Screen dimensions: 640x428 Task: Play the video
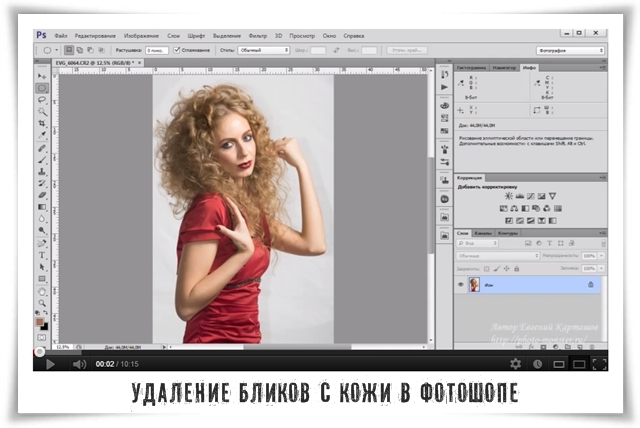tap(50, 364)
